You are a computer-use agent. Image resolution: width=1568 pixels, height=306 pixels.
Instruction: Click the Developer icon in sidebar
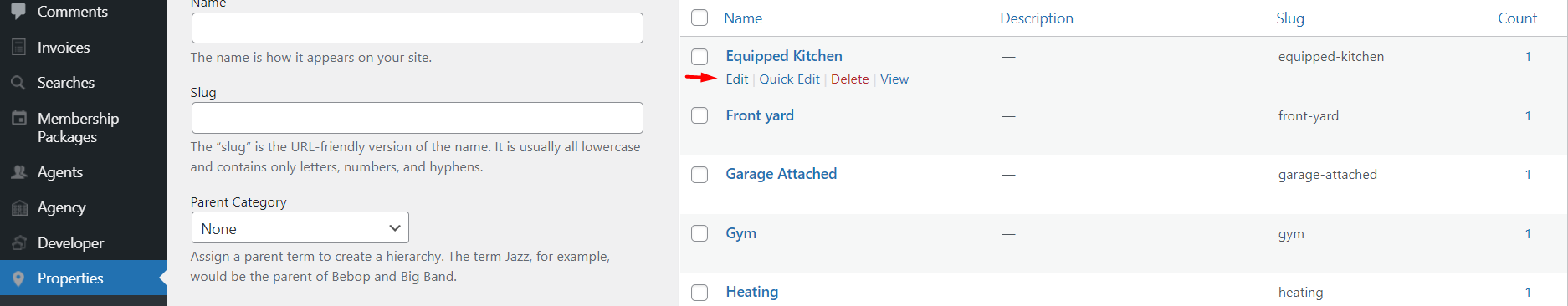(x=18, y=243)
